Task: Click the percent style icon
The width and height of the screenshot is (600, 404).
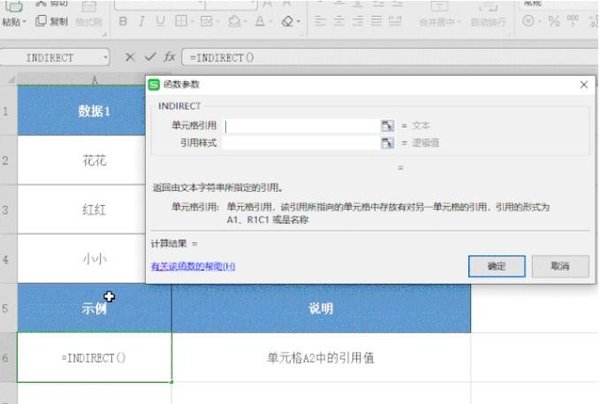Action: (554, 21)
